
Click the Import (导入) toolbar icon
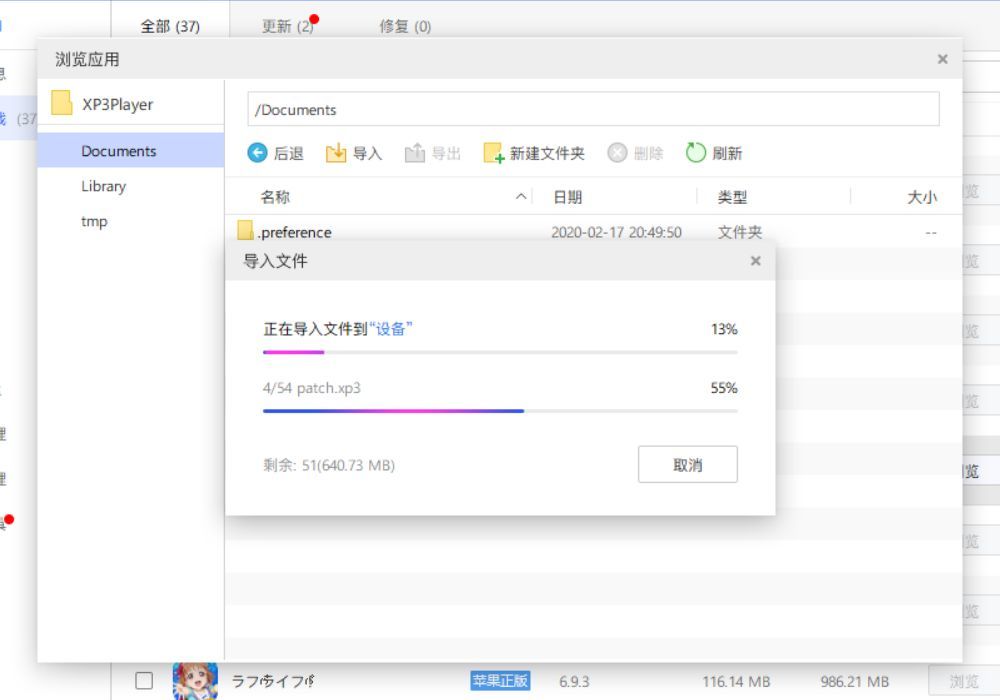coord(336,153)
